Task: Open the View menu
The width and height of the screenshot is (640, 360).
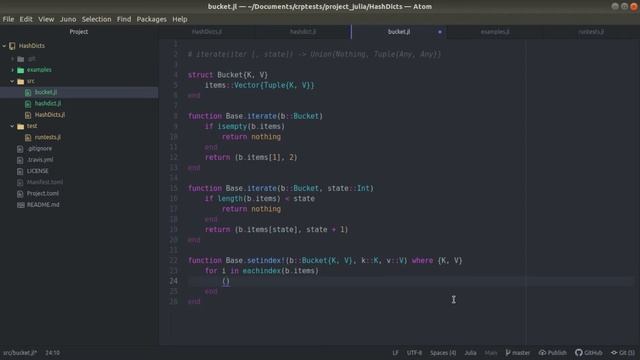Action: (x=46, y=19)
